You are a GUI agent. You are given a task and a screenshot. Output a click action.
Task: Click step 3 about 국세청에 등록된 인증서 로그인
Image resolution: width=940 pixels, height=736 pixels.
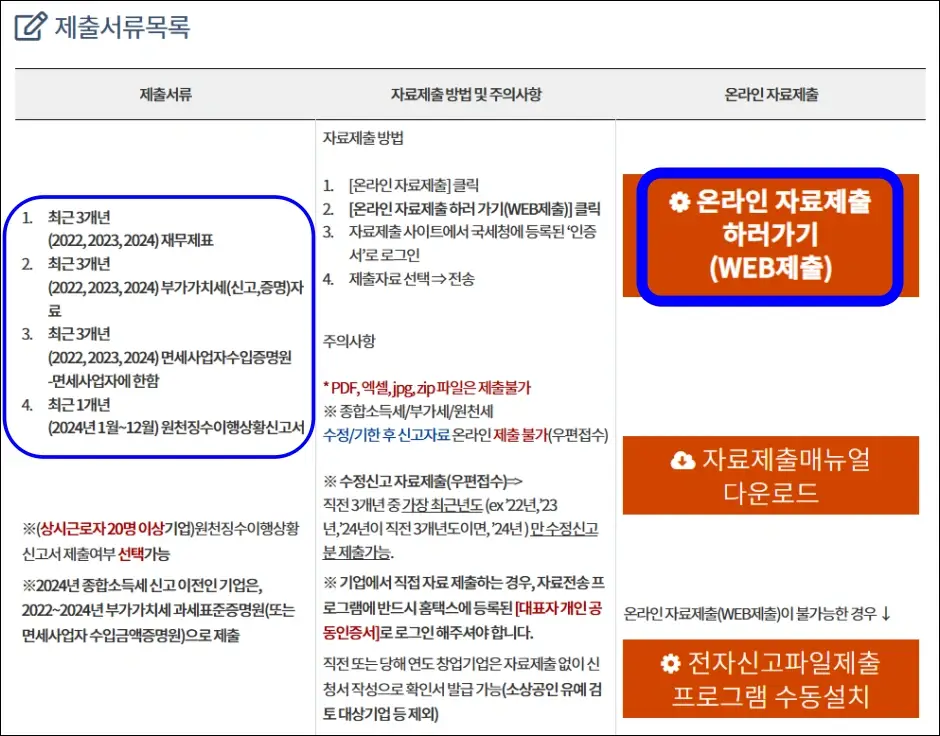472,243
